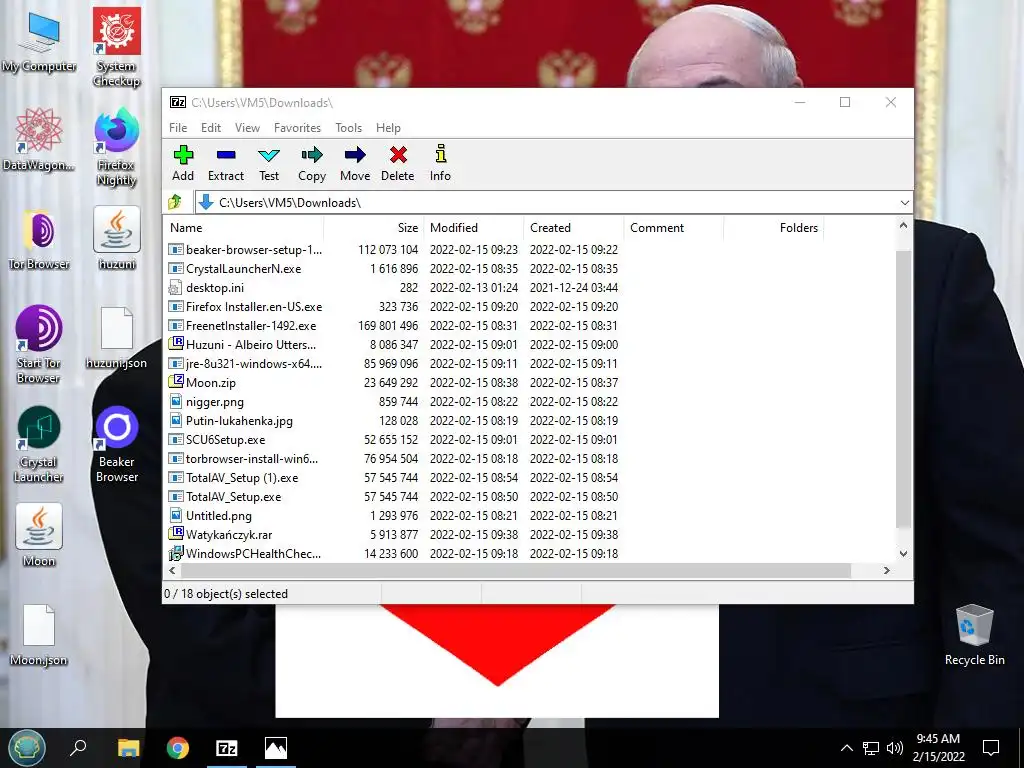Select Moon.json file on desktop
The image size is (1024, 768).
click(39, 635)
